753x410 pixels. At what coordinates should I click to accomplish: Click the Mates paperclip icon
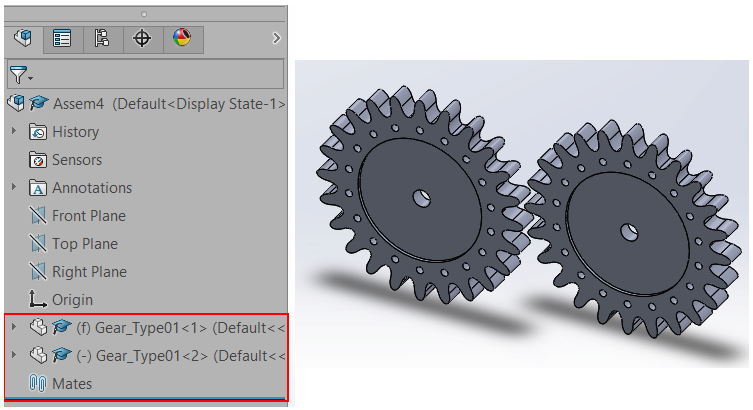(38, 383)
